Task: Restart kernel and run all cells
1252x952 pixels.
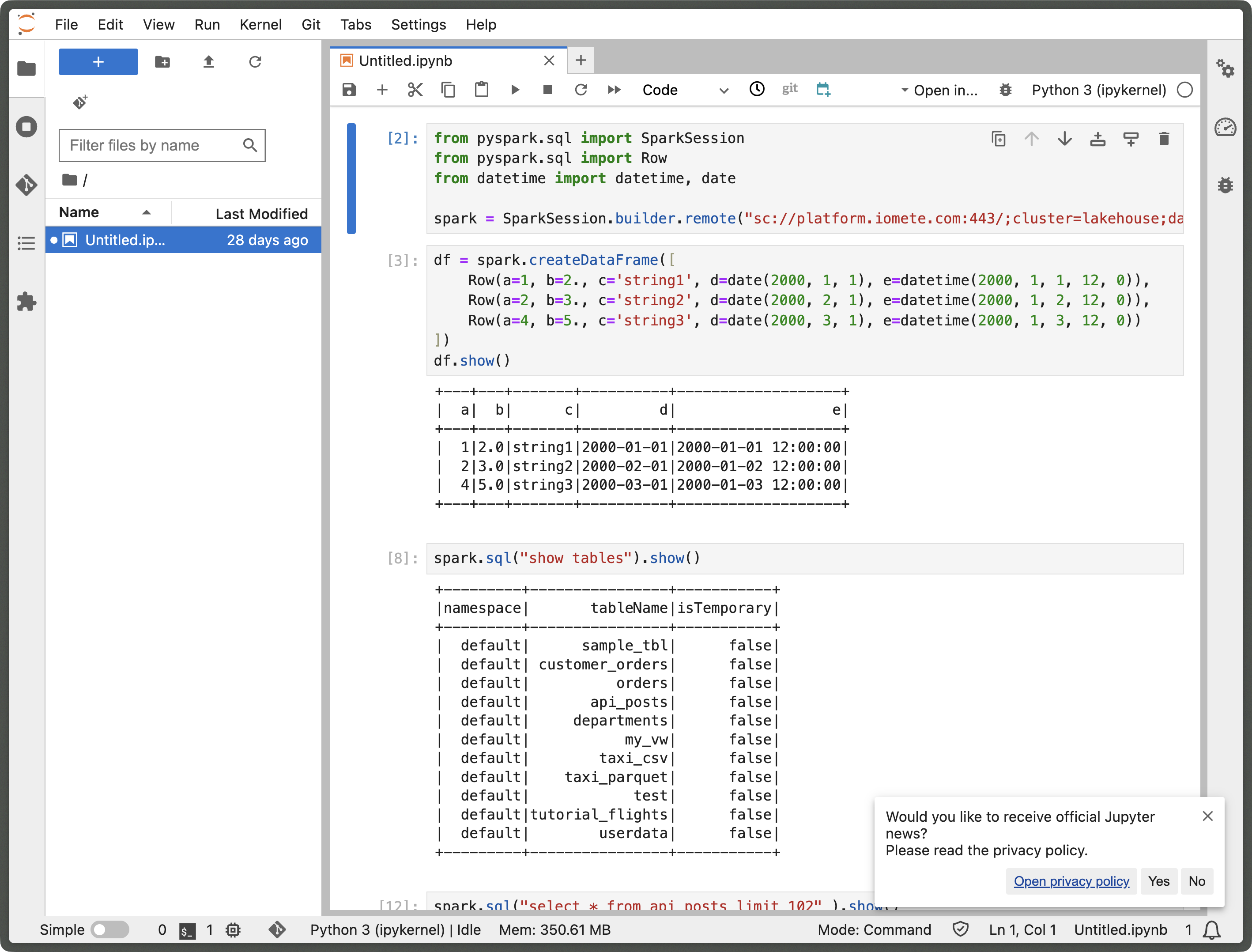Action: click(614, 90)
